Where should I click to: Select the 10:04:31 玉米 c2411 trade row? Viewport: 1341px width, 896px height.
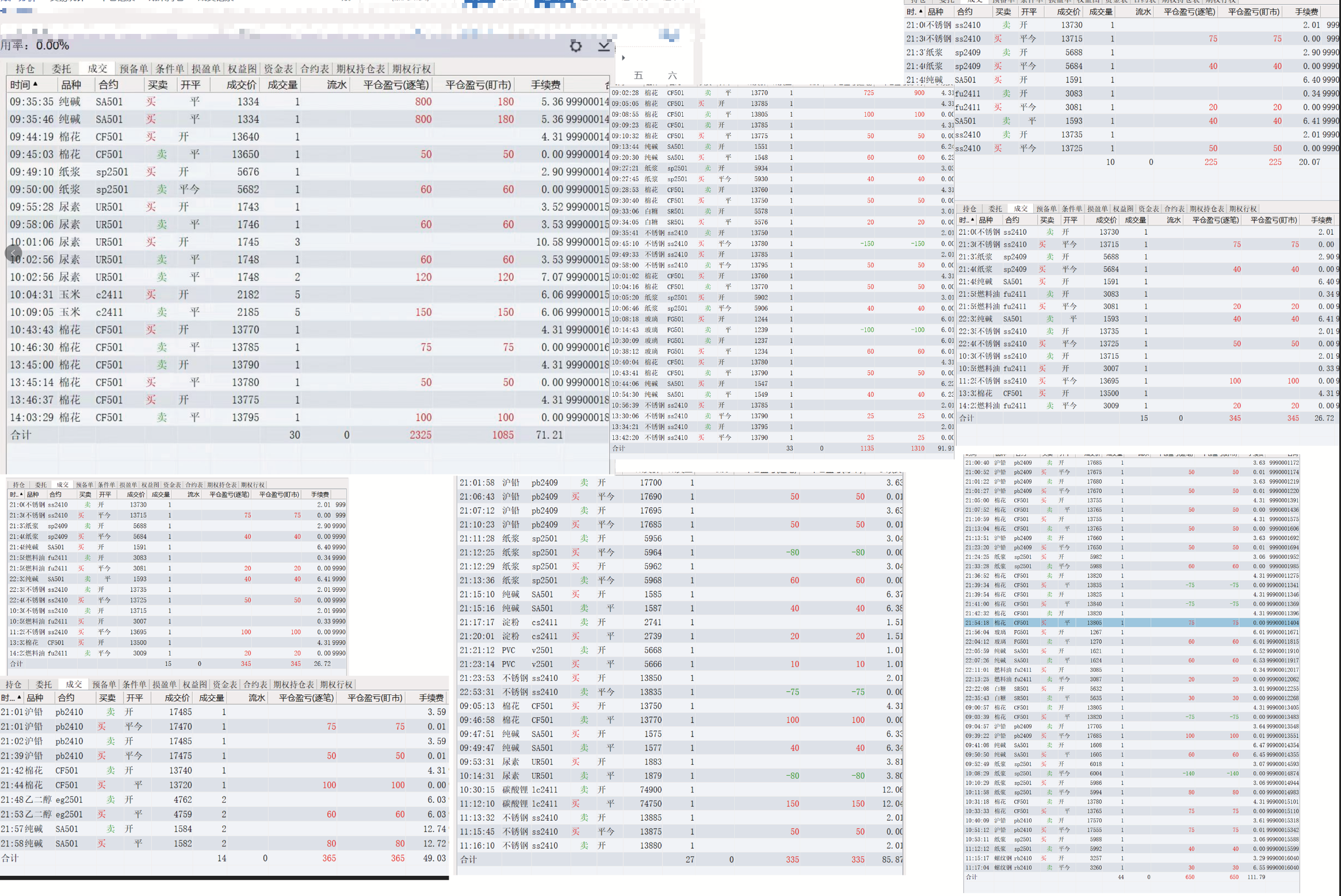pos(308,294)
